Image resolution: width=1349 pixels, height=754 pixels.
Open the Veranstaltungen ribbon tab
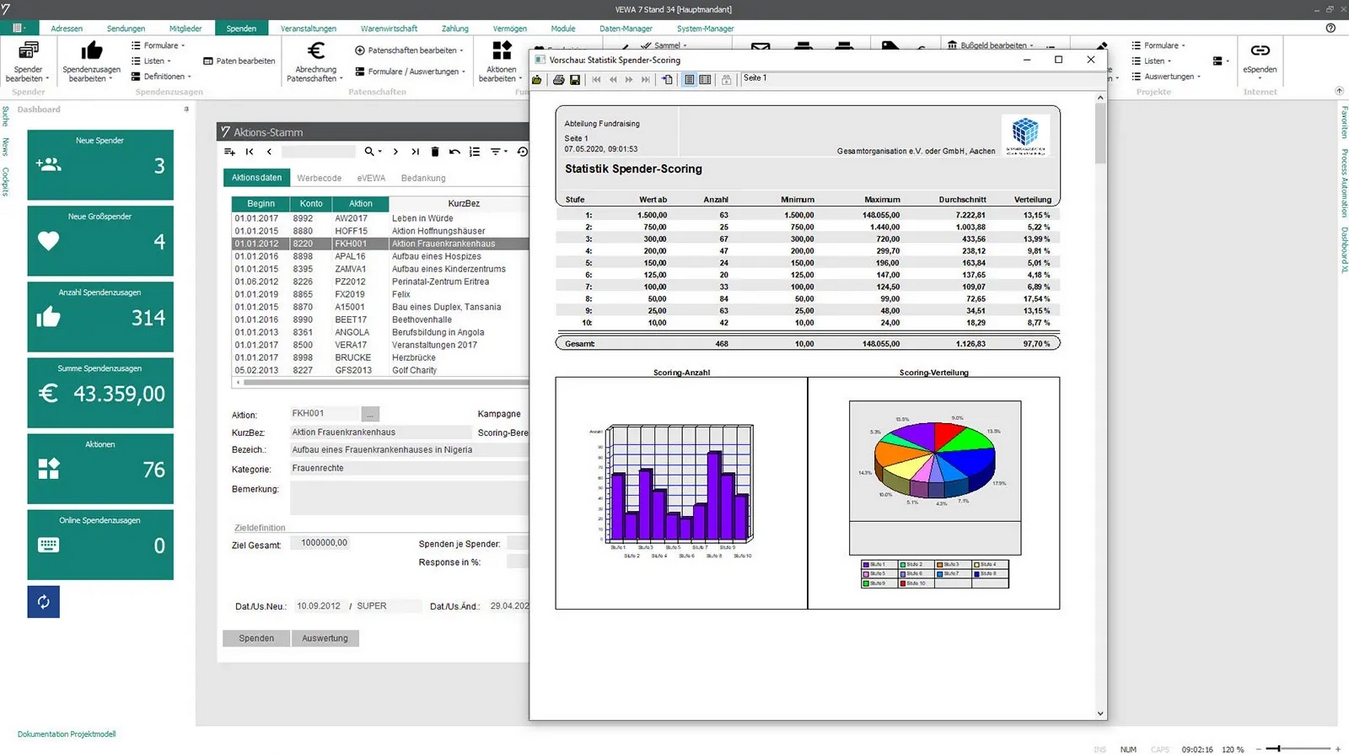309,28
